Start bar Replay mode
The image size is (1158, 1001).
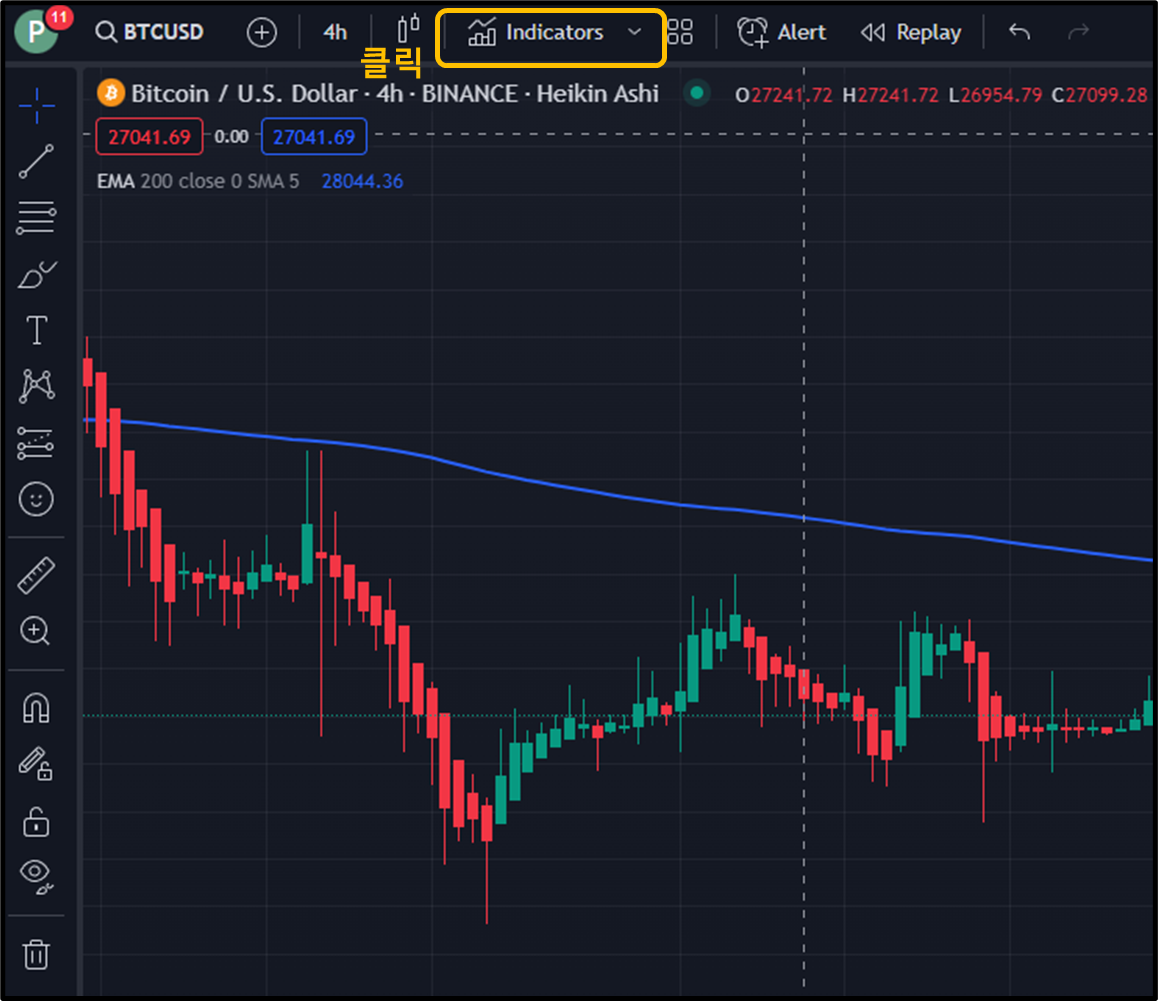(911, 33)
